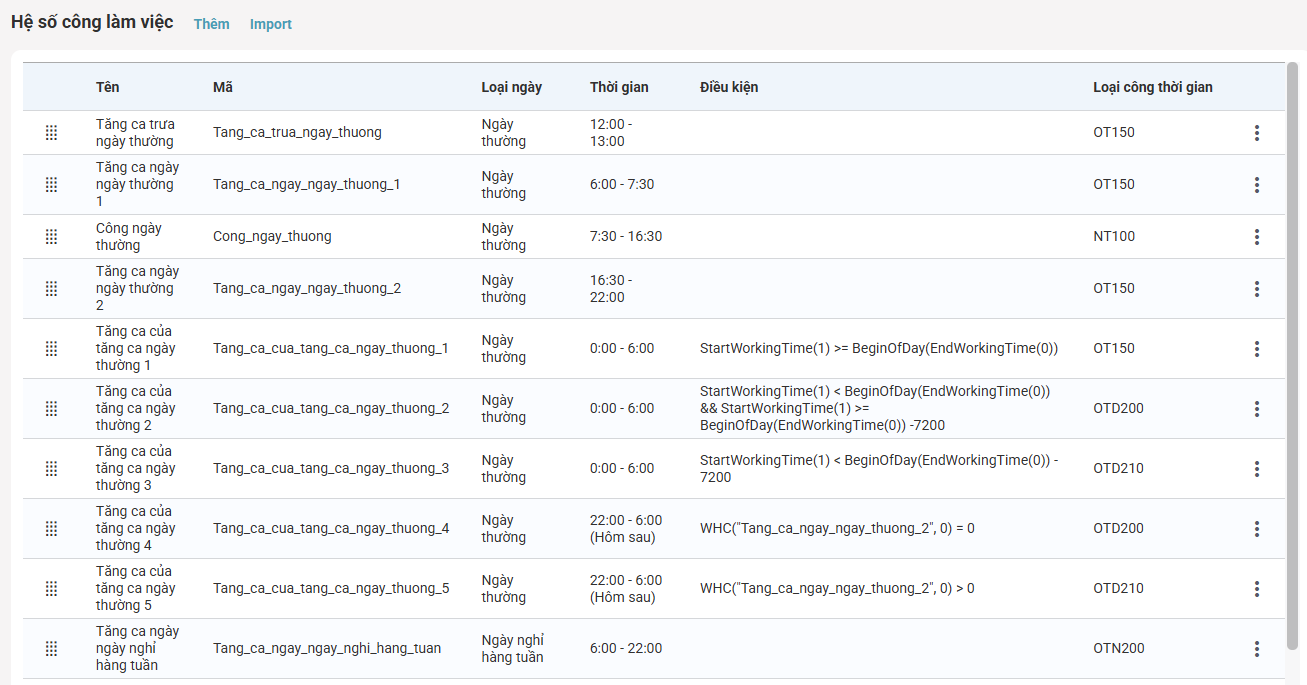Image resolution: width=1307 pixels, height=685 pixels.
Task: Click the 12:00 - 13:00 time cell
Action: [x=611, y=133]
